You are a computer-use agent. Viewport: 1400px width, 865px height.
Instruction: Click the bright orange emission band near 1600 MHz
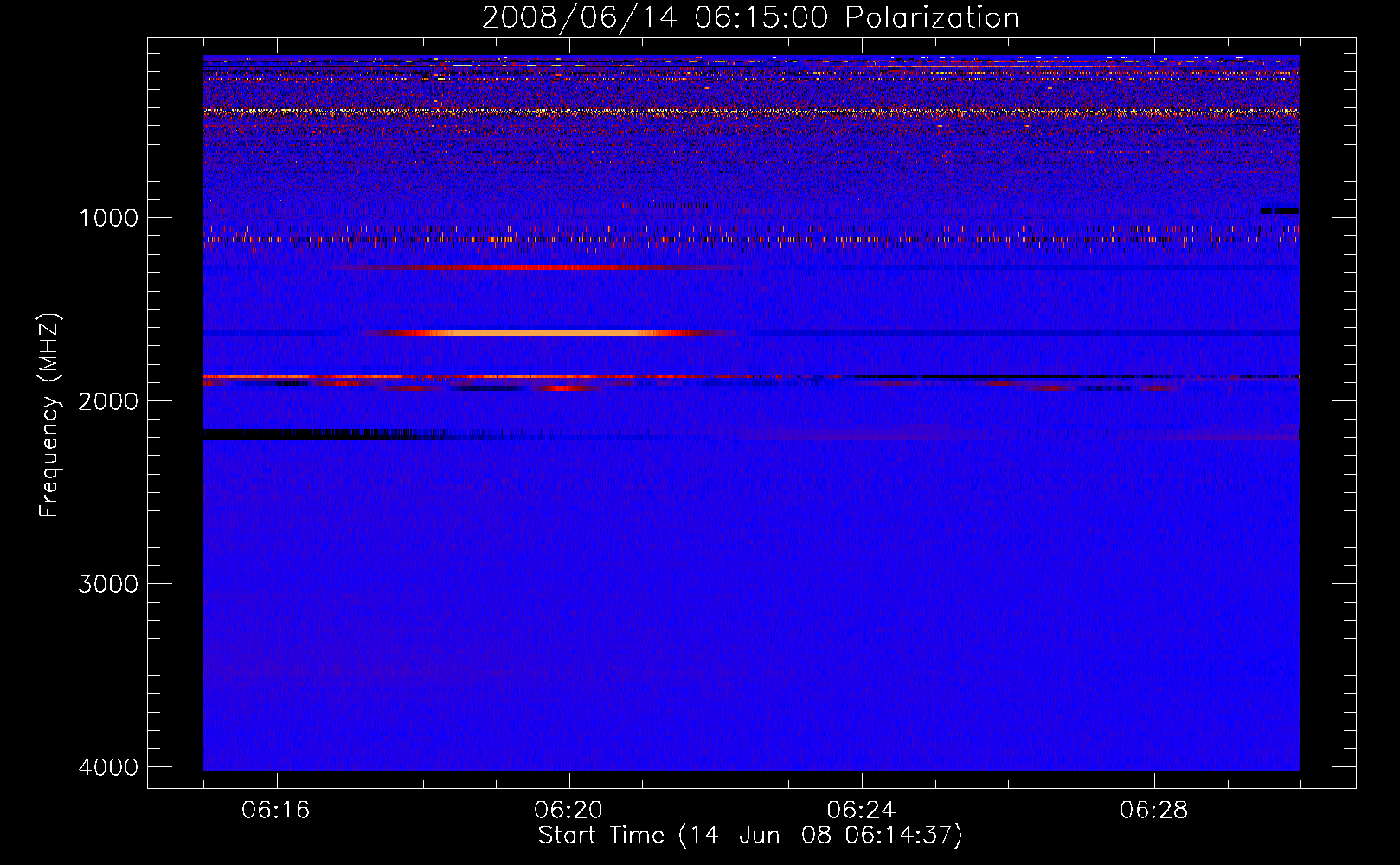pyautogui.click(x=549, y=332)
